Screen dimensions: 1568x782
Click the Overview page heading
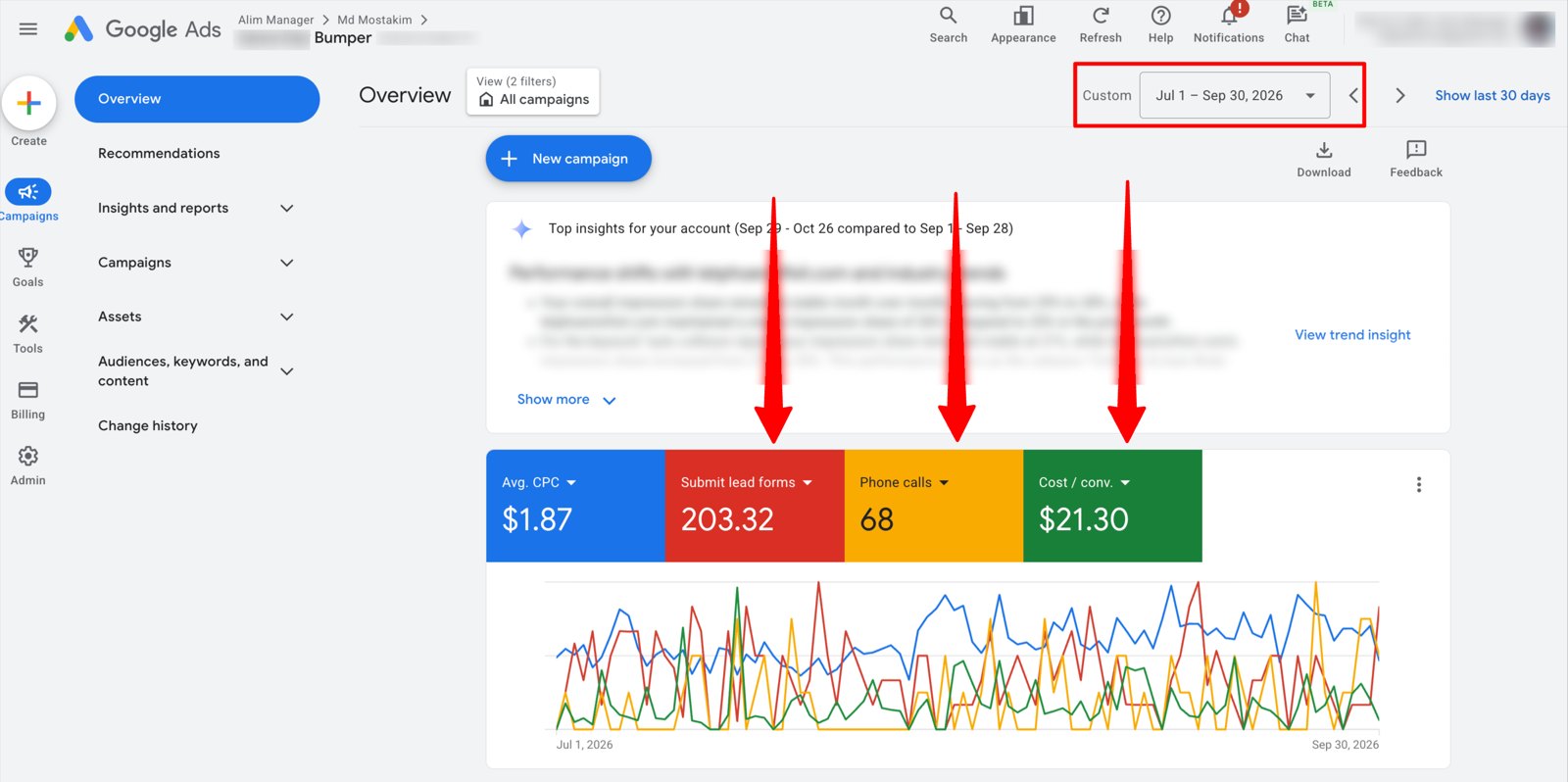(x=405, y=95)
